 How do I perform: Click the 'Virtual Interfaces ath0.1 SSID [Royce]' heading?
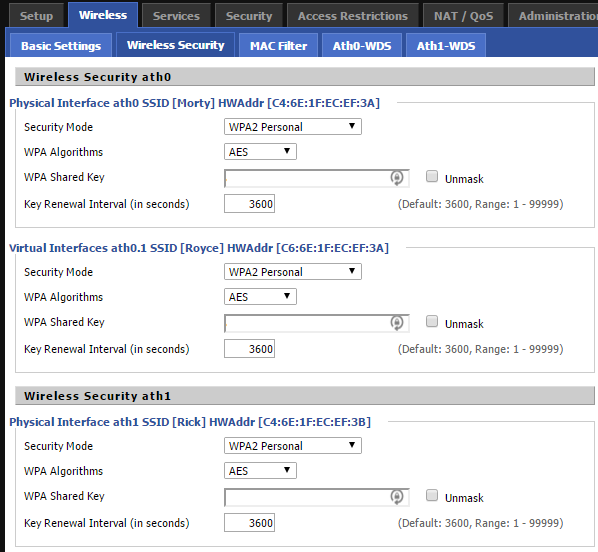(x=199, y=248)
